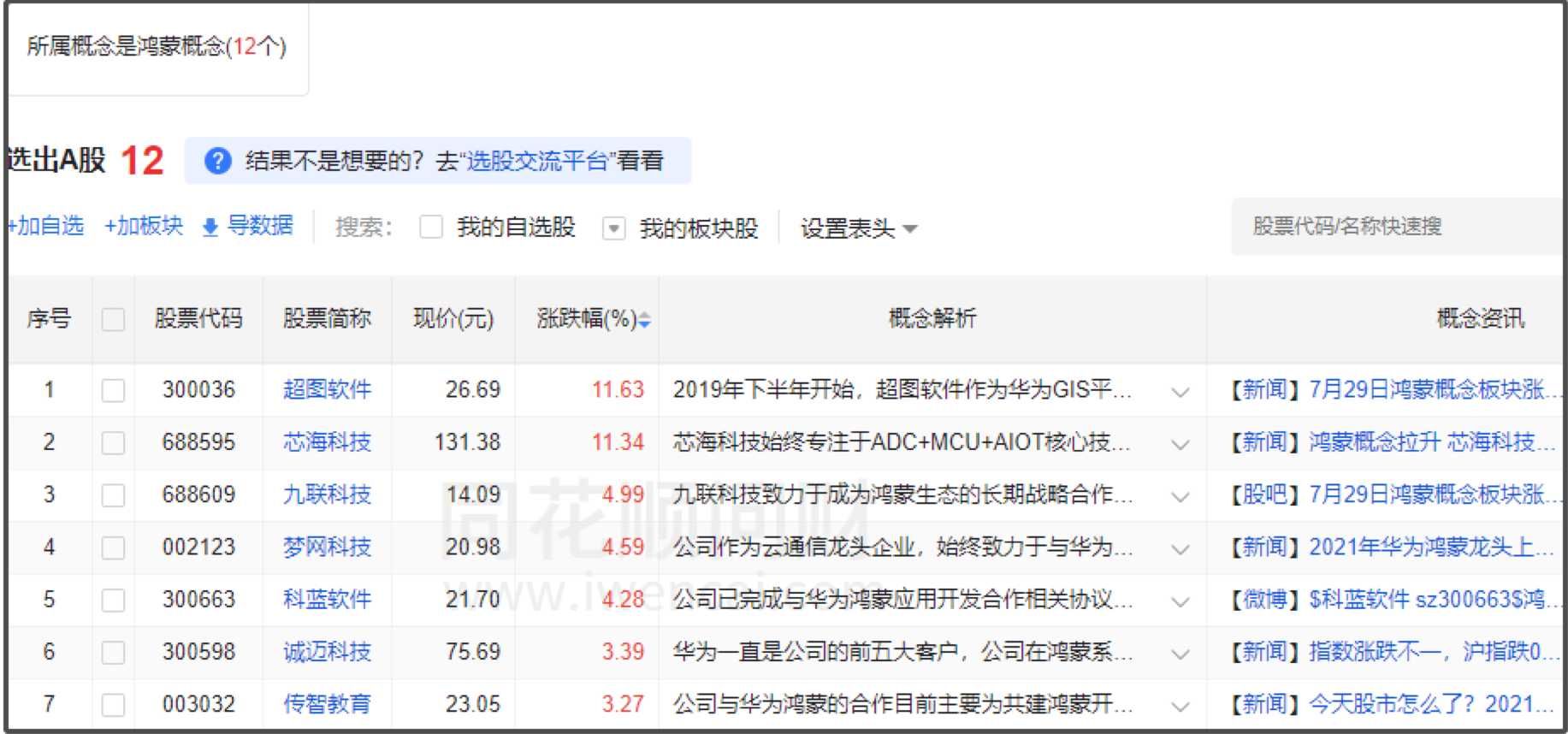The height and width of the screenshot is (734, 1568).
Task: Click the 概念资讯 column header
Action: (x=1480, y=319)
